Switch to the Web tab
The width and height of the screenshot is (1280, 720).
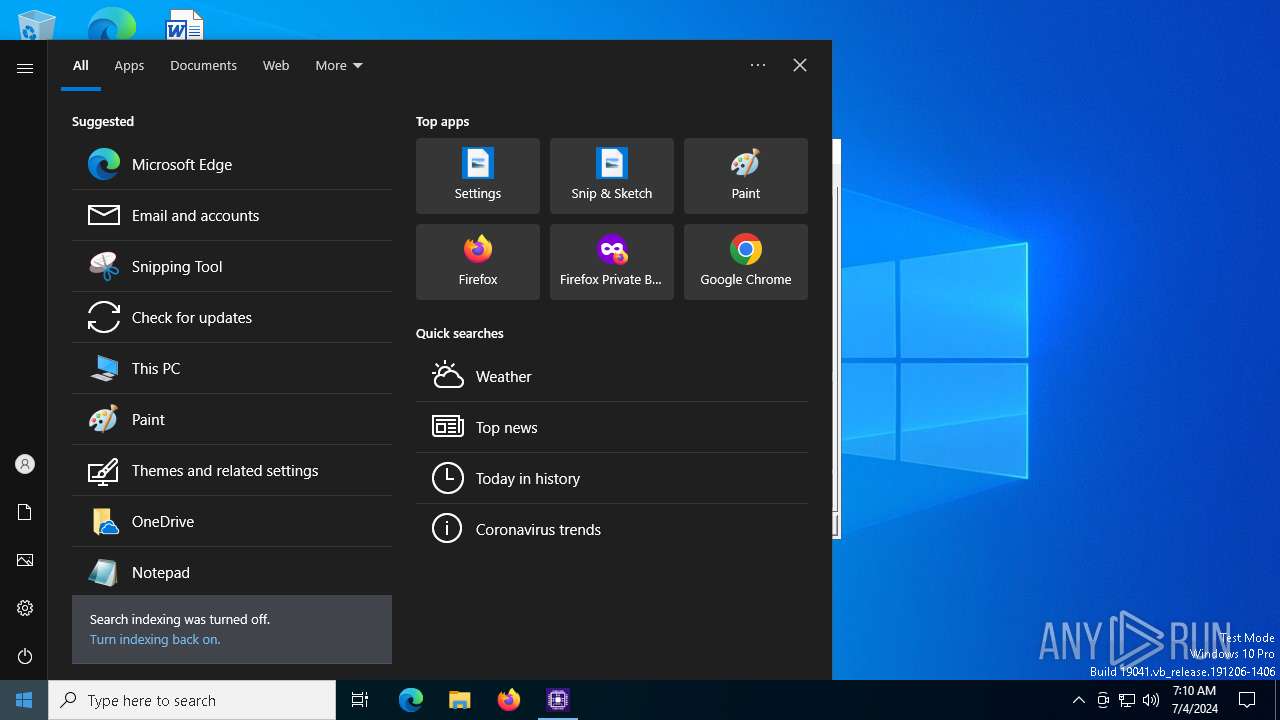click(x=276, y=65)
